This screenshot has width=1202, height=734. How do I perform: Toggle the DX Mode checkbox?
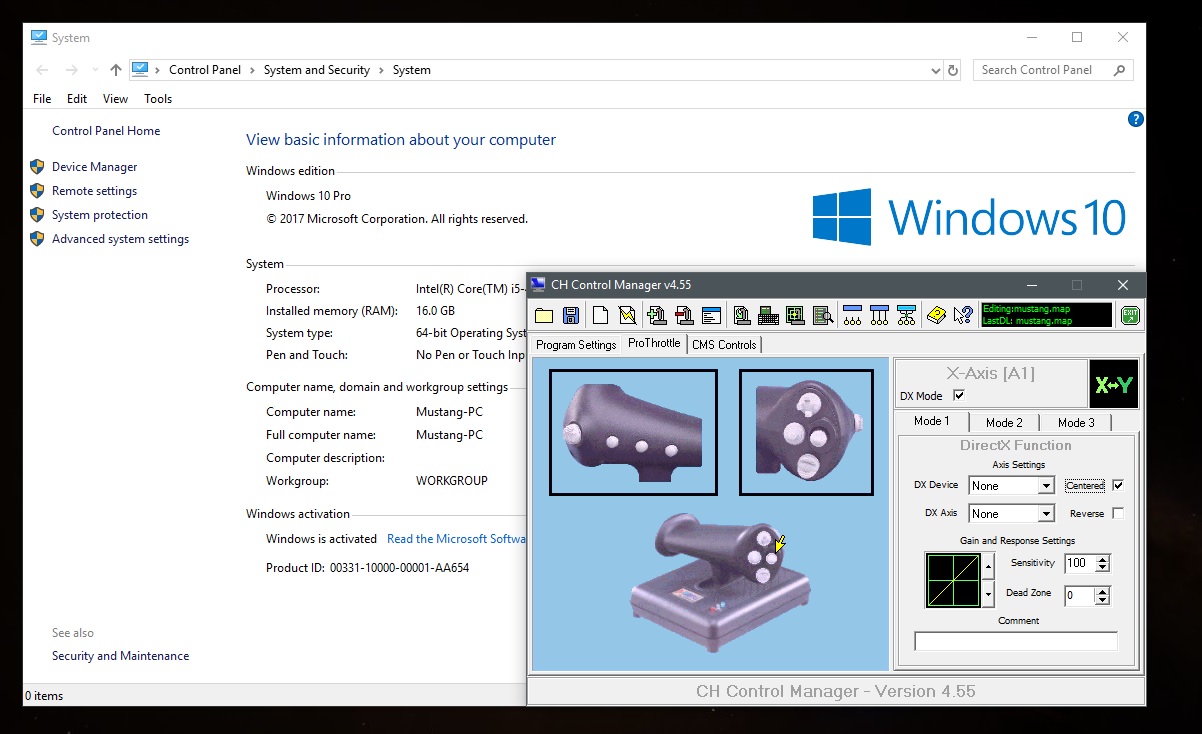[x=959, y=396]
